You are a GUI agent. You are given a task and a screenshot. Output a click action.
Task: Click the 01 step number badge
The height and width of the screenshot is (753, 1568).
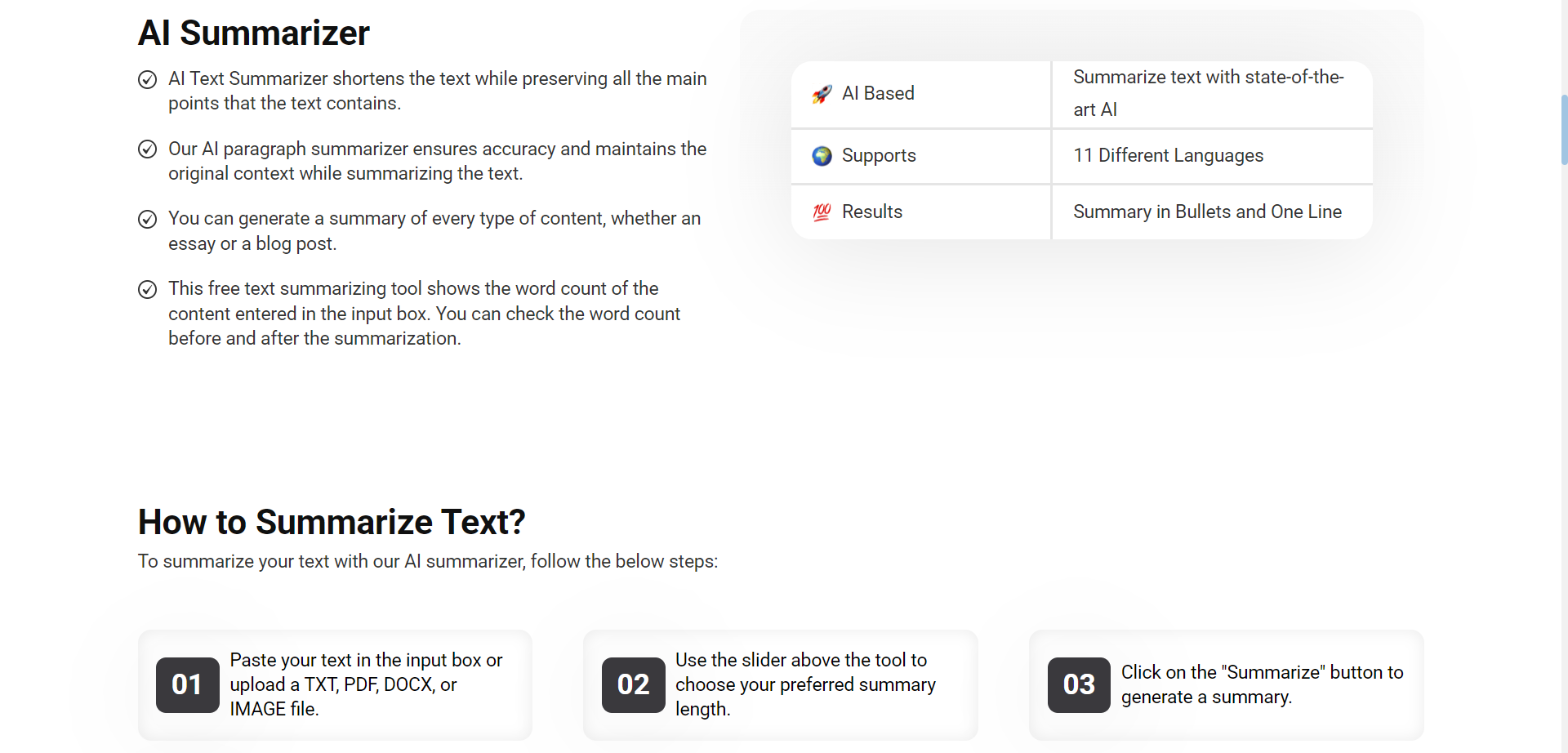coord(188,685)
